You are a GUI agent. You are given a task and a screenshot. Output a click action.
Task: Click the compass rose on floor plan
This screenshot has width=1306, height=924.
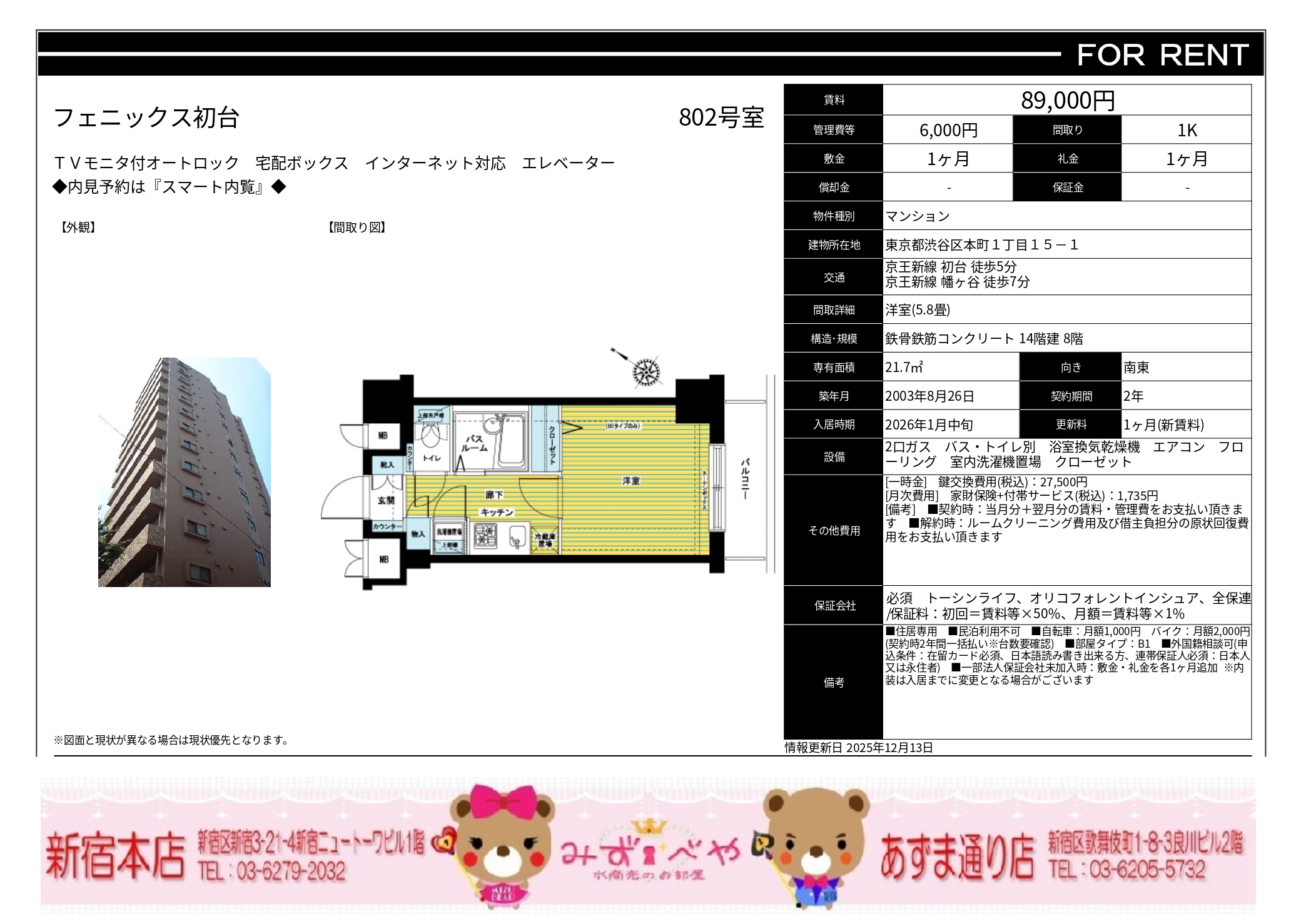point(645,372)
